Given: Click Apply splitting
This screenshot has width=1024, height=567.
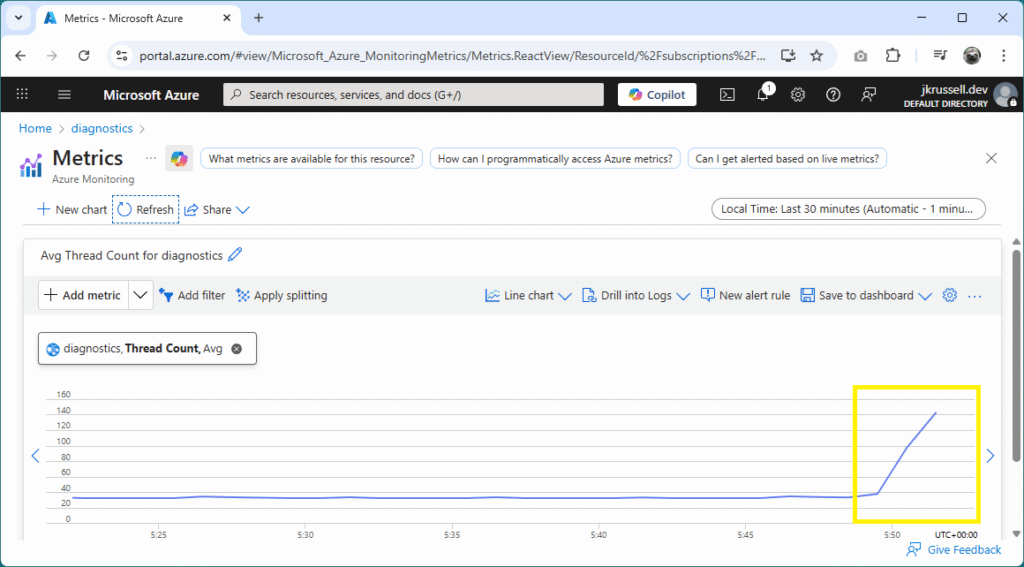Looking at the screenshot, I should pos(281,295).
